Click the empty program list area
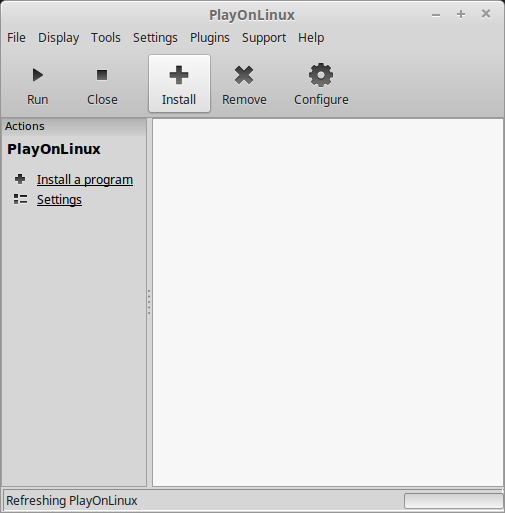Image resolution: width=505 pixels, height=513 pixels. 328,302
